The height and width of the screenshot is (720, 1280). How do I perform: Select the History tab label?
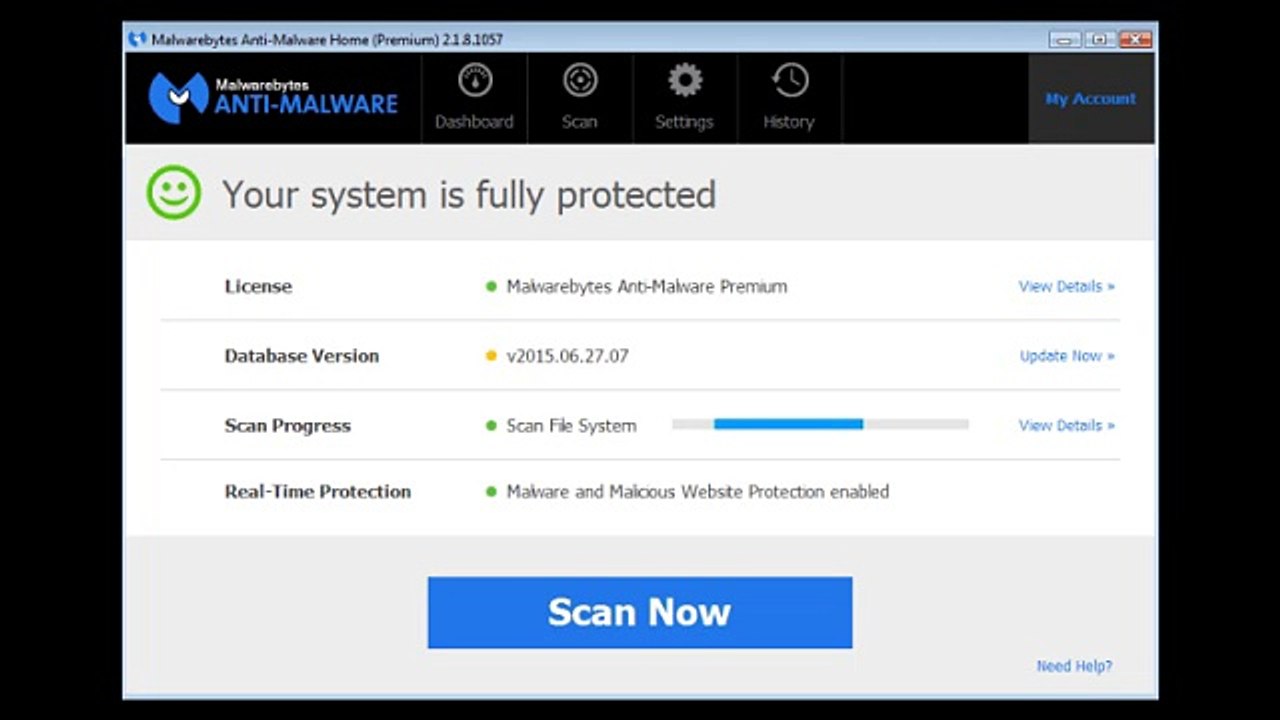pos(789,122)
